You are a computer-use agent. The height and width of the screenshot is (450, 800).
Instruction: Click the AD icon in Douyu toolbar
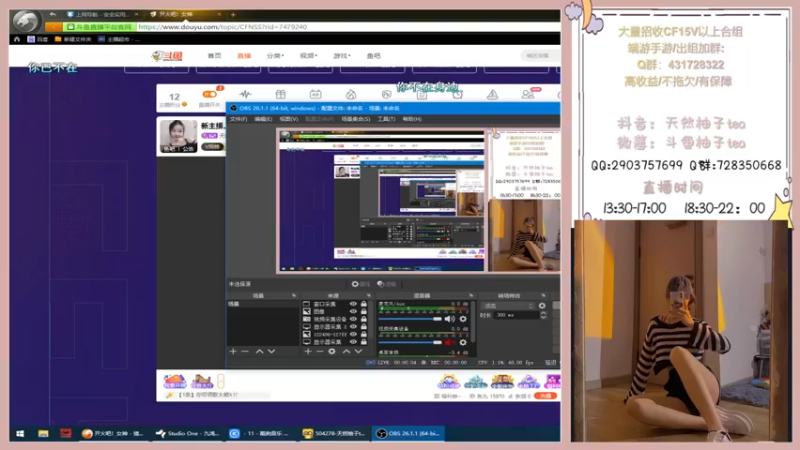316,94
